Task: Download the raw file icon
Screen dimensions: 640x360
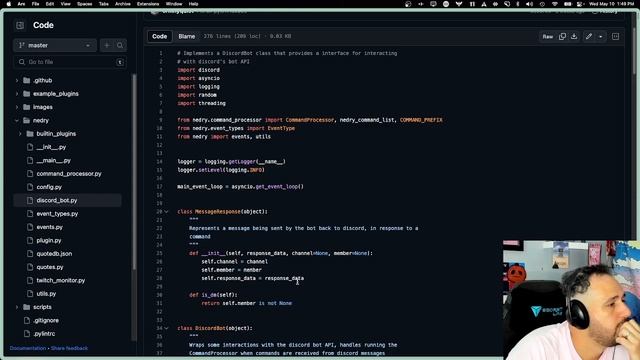Action: click(574, 36)
